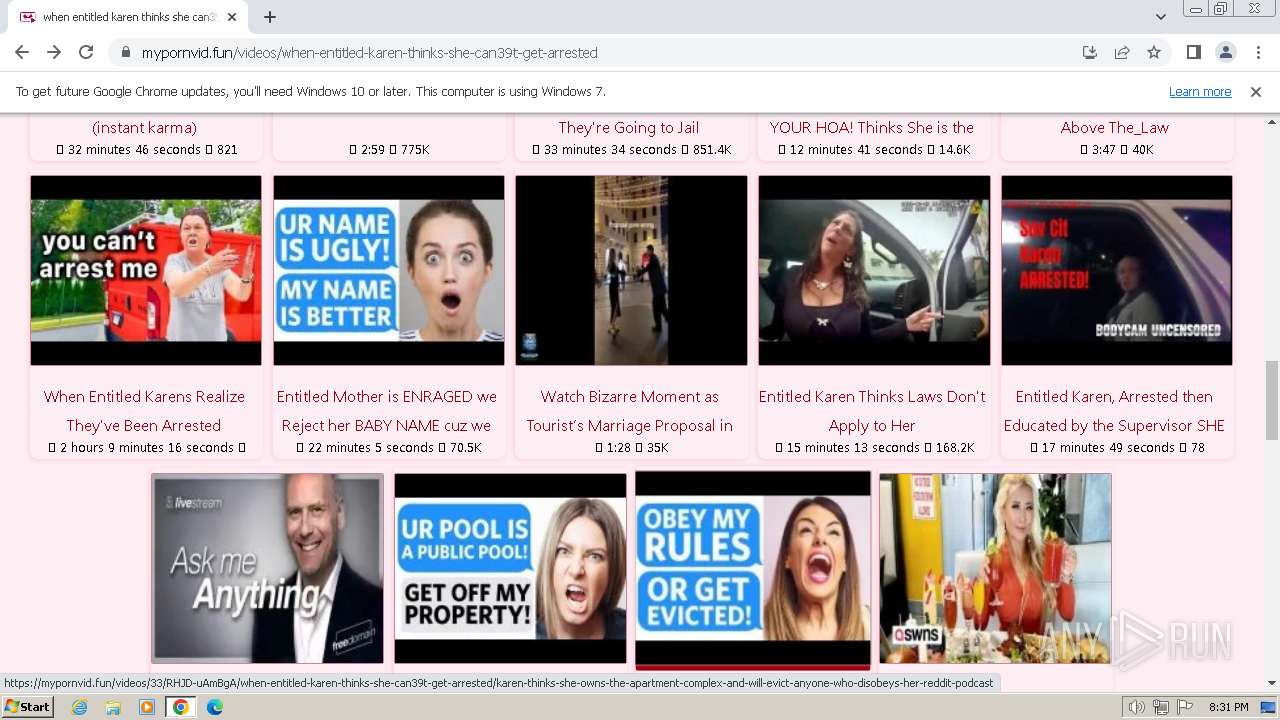Click 'YOUR HOA! Thinks She is the' link
1280x720 pixels.
click(x=872, y=127)
